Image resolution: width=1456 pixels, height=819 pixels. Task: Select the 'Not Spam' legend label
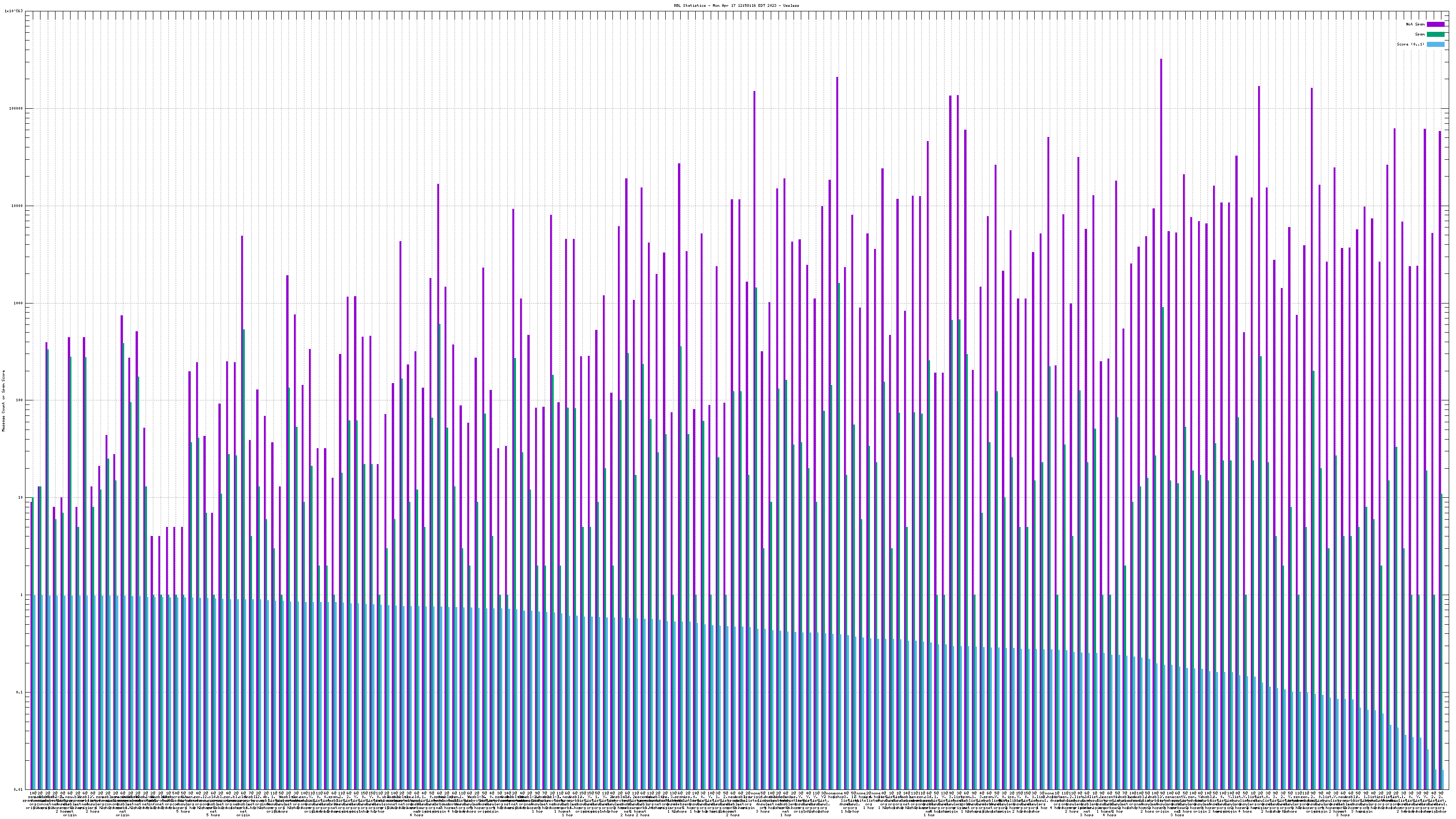point(1416,24)
